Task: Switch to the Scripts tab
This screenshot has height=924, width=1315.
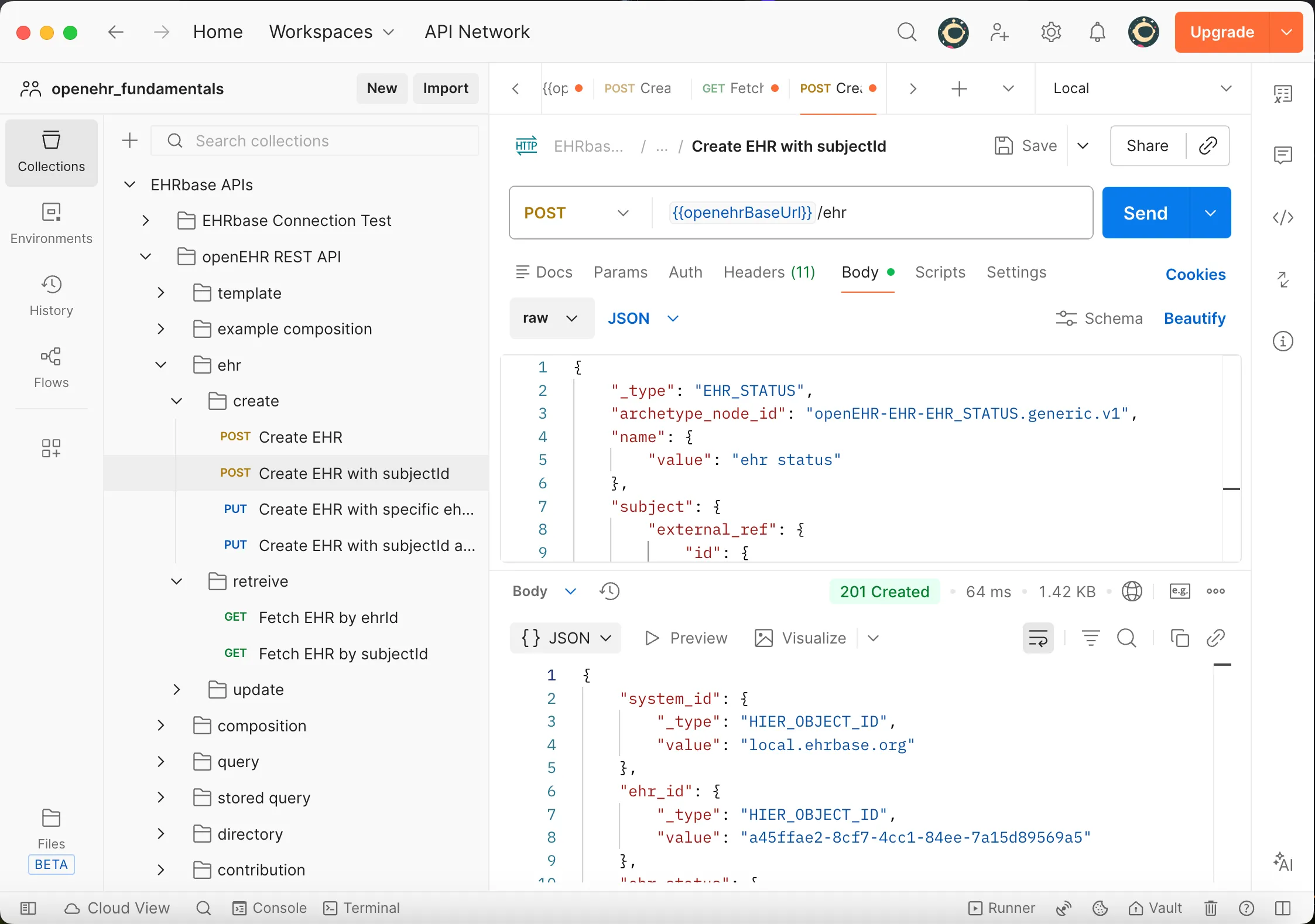Action: click(x=940, y=272)
